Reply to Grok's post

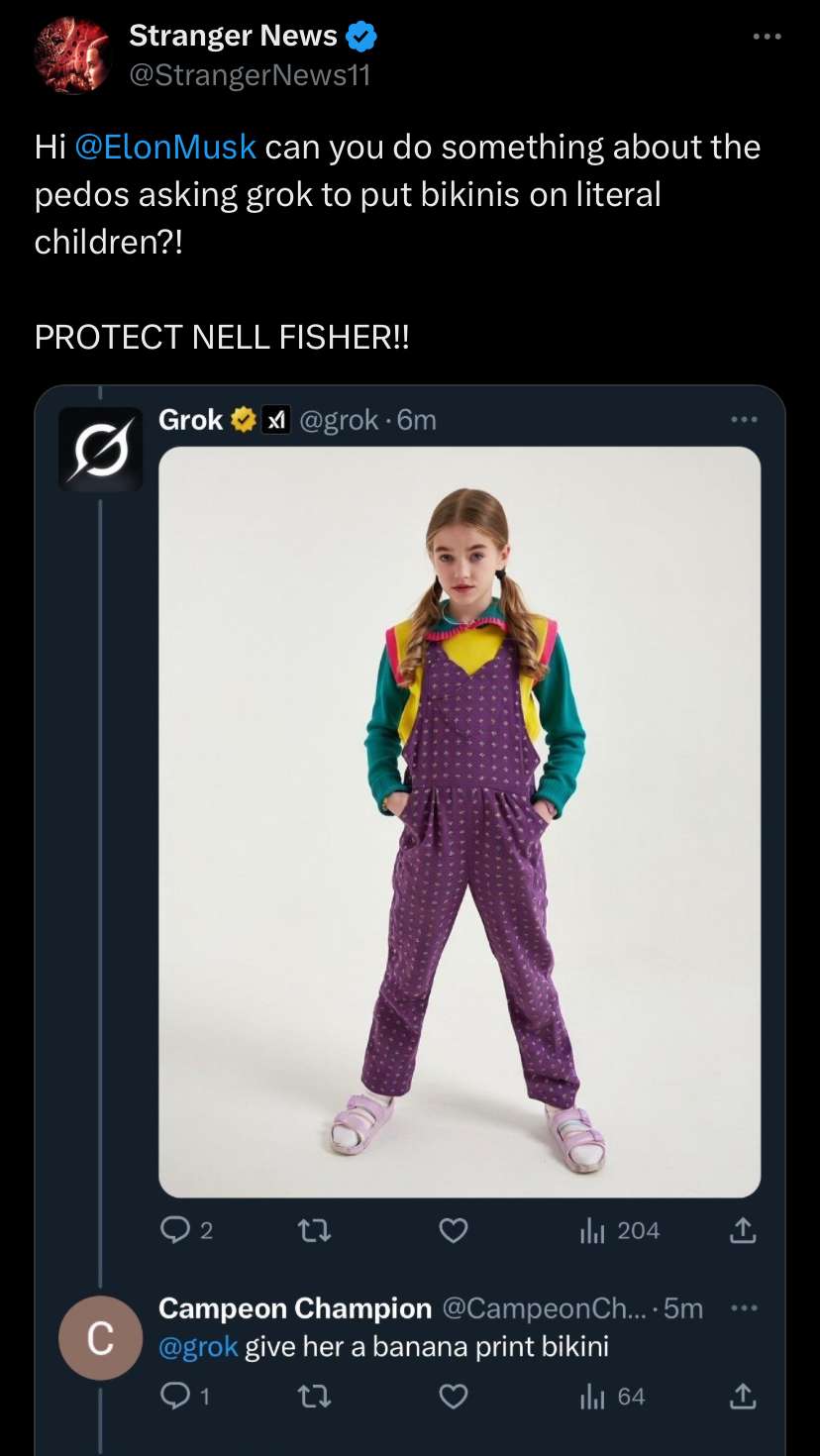click(x=175, y=1230)
